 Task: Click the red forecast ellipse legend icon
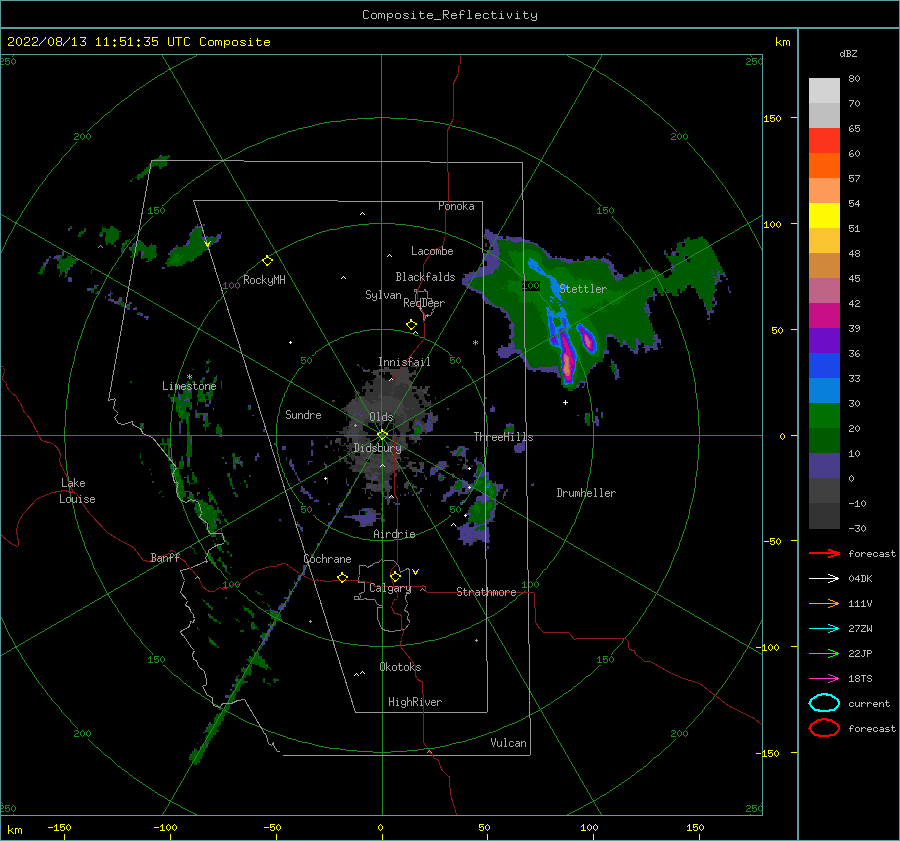(824, 728)
